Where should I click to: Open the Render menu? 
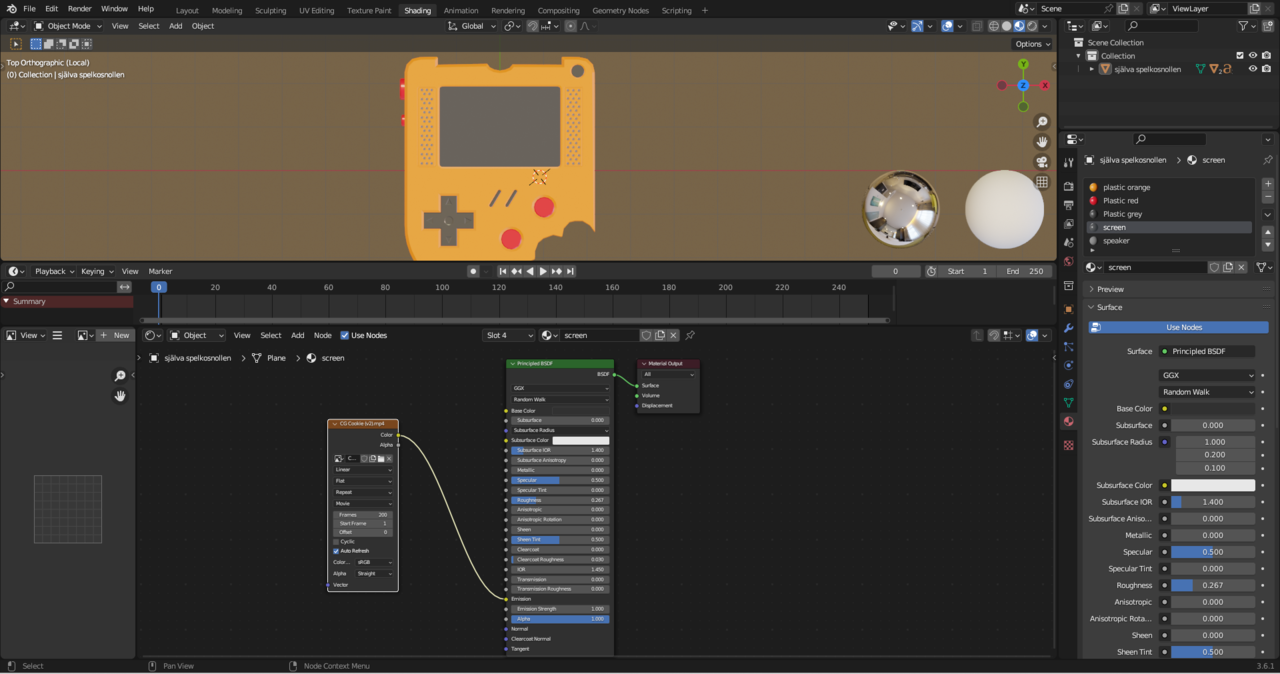(79, 9)
